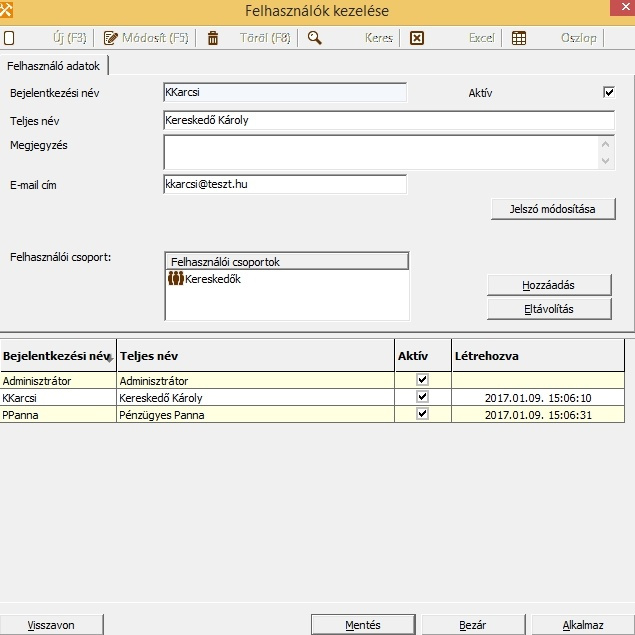Click the app icon in title bar
The width and height of the screenshot is (635, 635).
click(x=9, y=11)
